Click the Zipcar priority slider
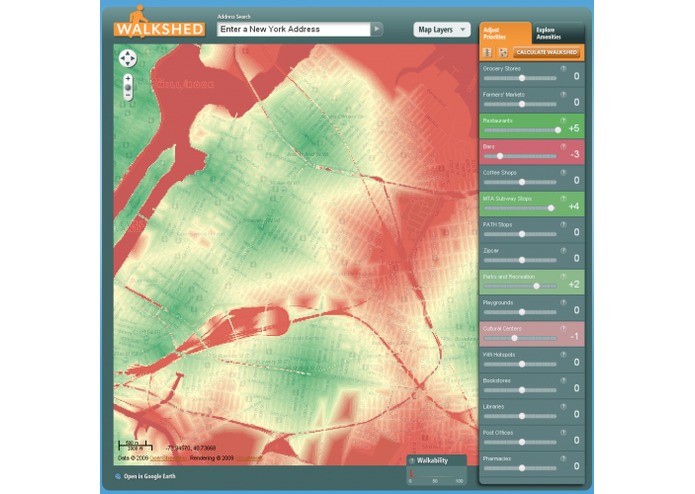The height and width of the screenshot is (494, 695). [x=520, y=260]
